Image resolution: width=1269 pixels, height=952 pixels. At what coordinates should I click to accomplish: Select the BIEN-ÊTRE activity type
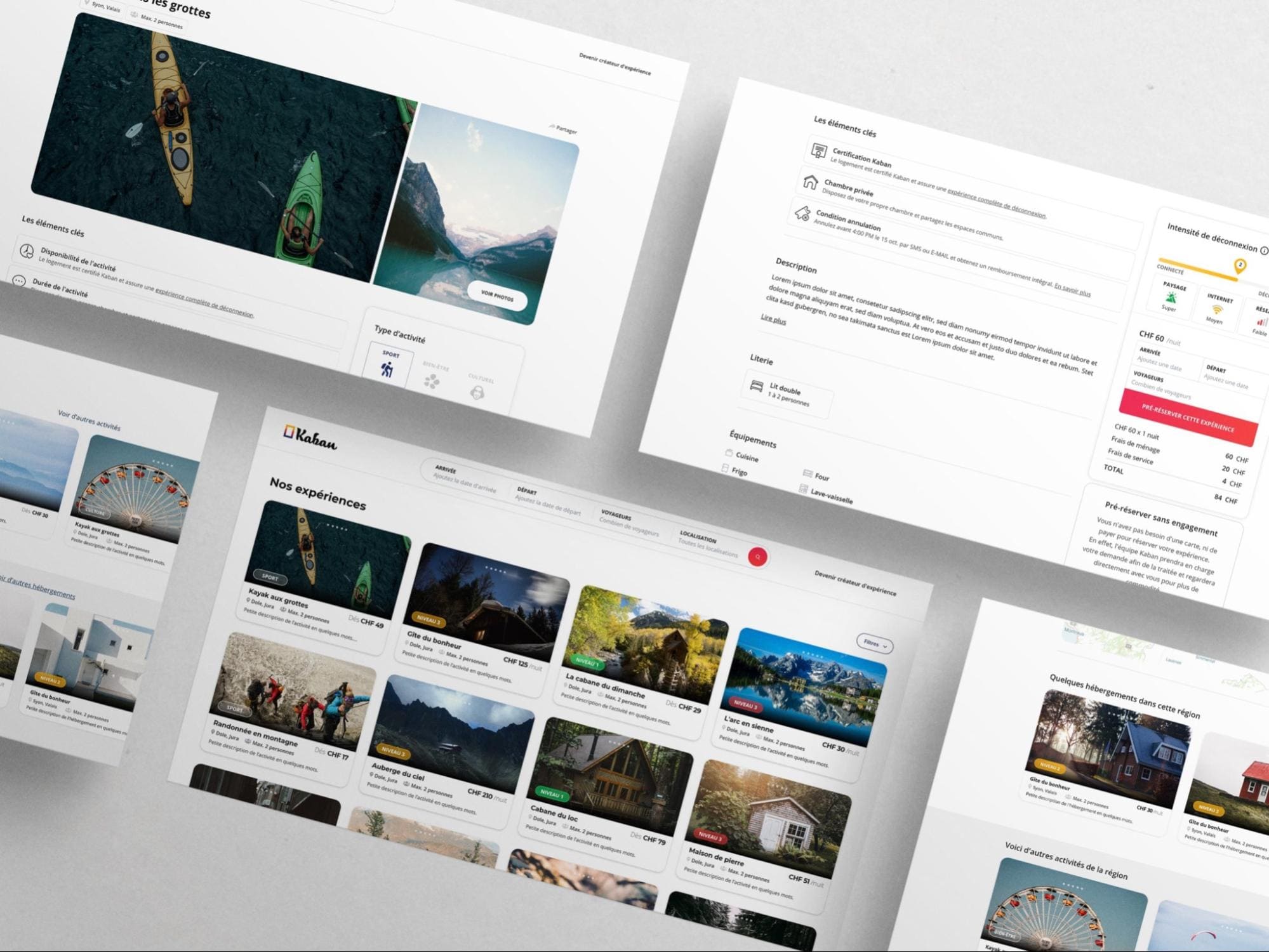pyautogui.click(x=434, y=376)
